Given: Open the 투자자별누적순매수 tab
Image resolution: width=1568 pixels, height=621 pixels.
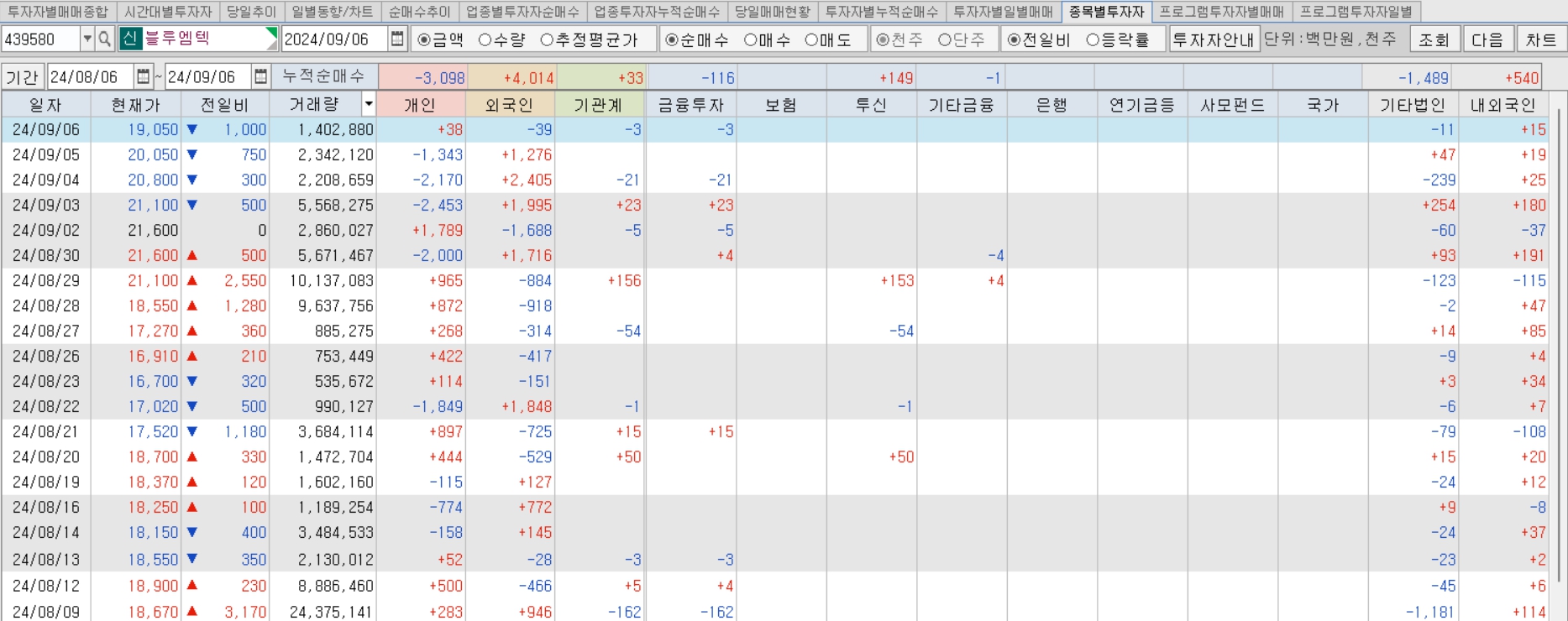Looking at the screenshot, I should (x=882, y=12).
